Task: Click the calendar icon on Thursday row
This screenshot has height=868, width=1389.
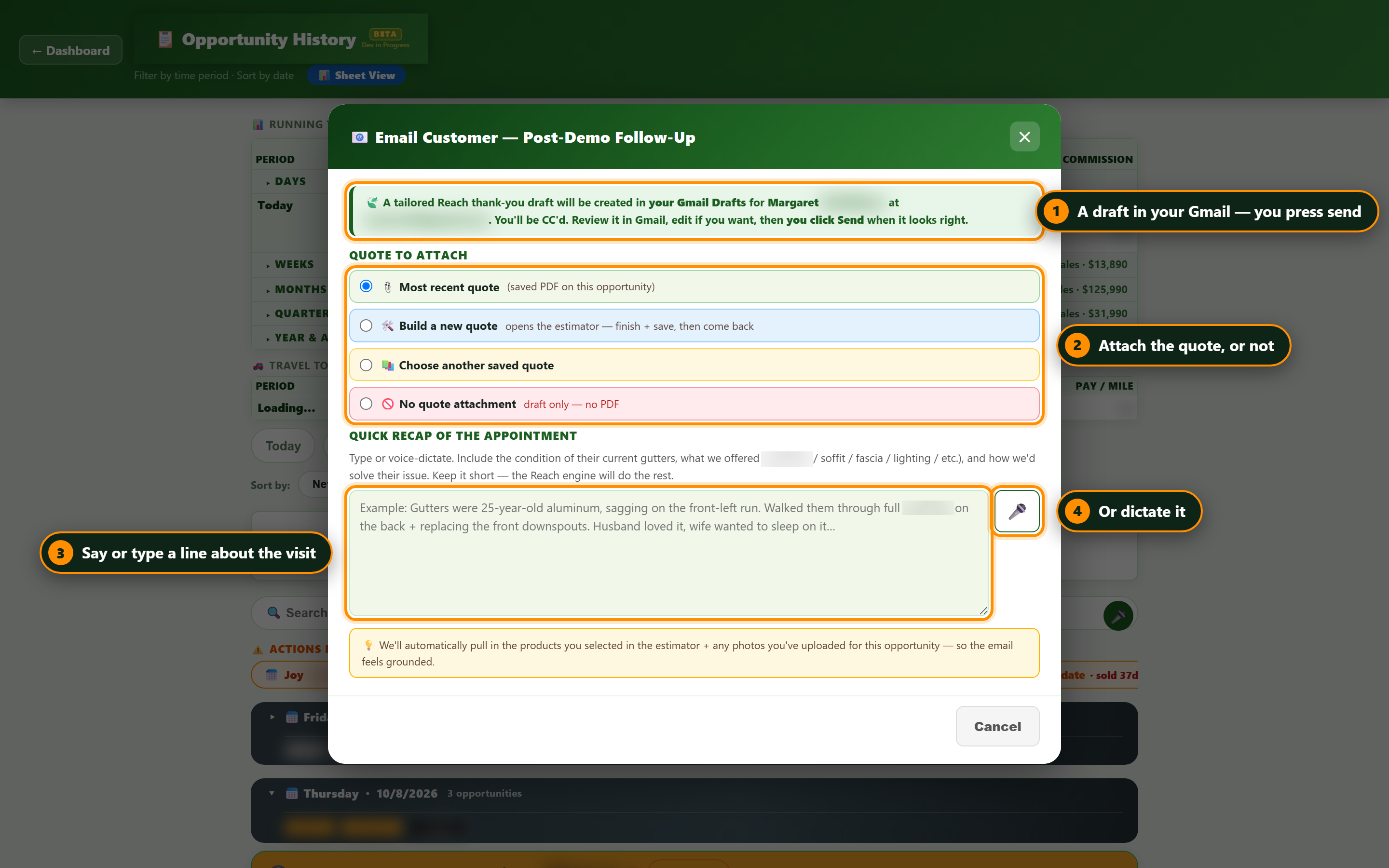Action: tap(292, 793)
